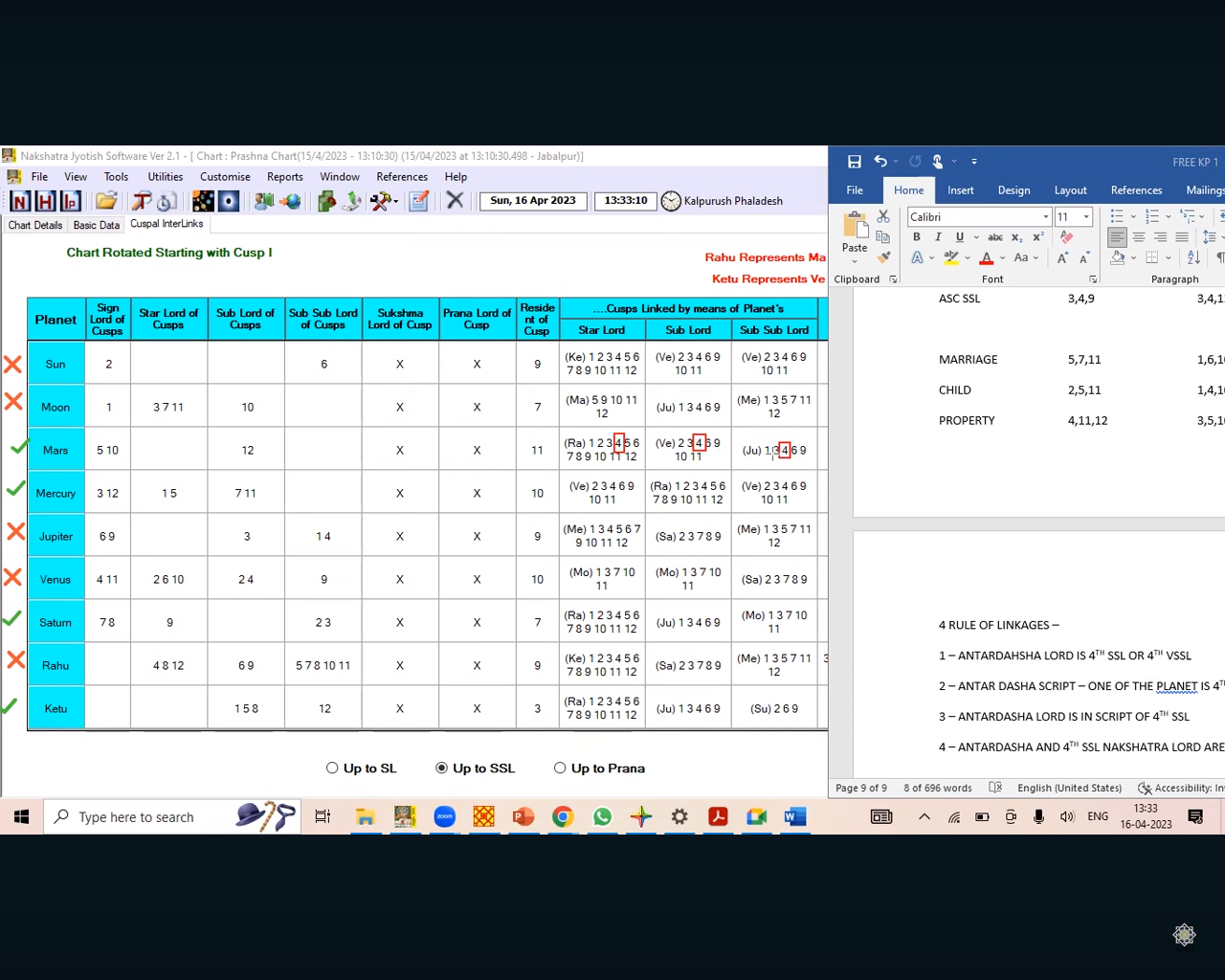Click the globe icon in the Nakshatra toolbar
The image size is (1225, 980).
coord(290,201)
